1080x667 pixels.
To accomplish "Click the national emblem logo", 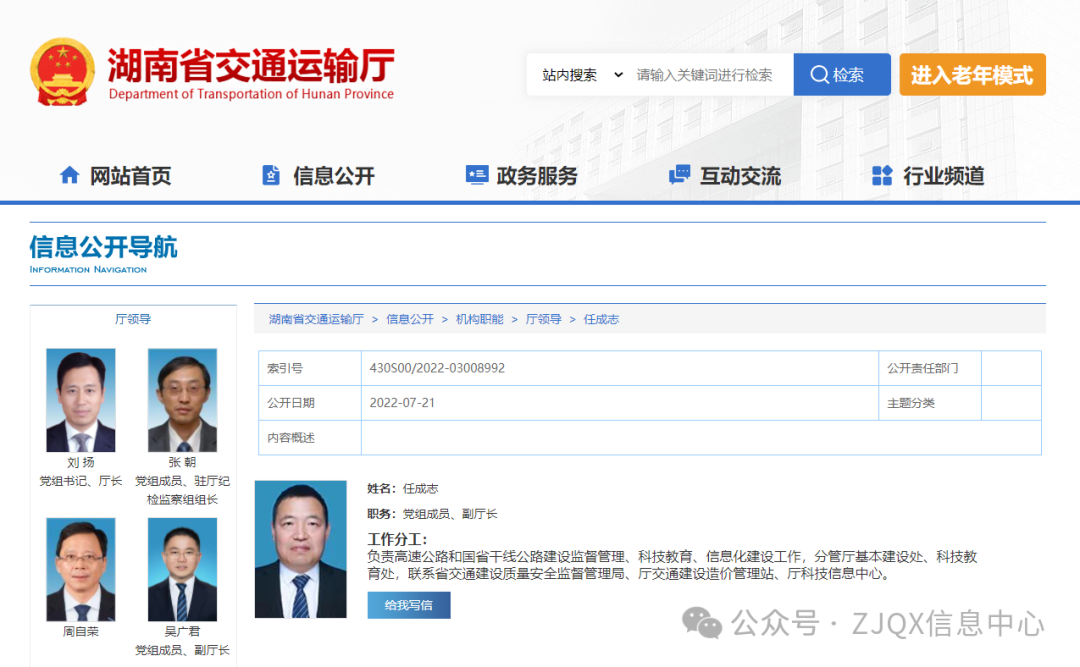I will coord(63,72).
